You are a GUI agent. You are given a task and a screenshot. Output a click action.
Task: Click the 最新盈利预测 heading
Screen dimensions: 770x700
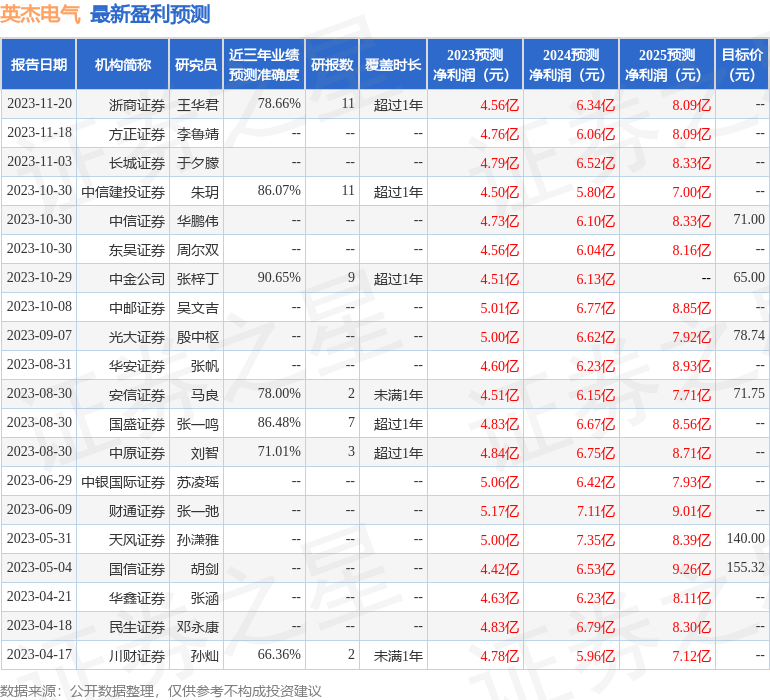pyautogui.click(x=150, y=14)
